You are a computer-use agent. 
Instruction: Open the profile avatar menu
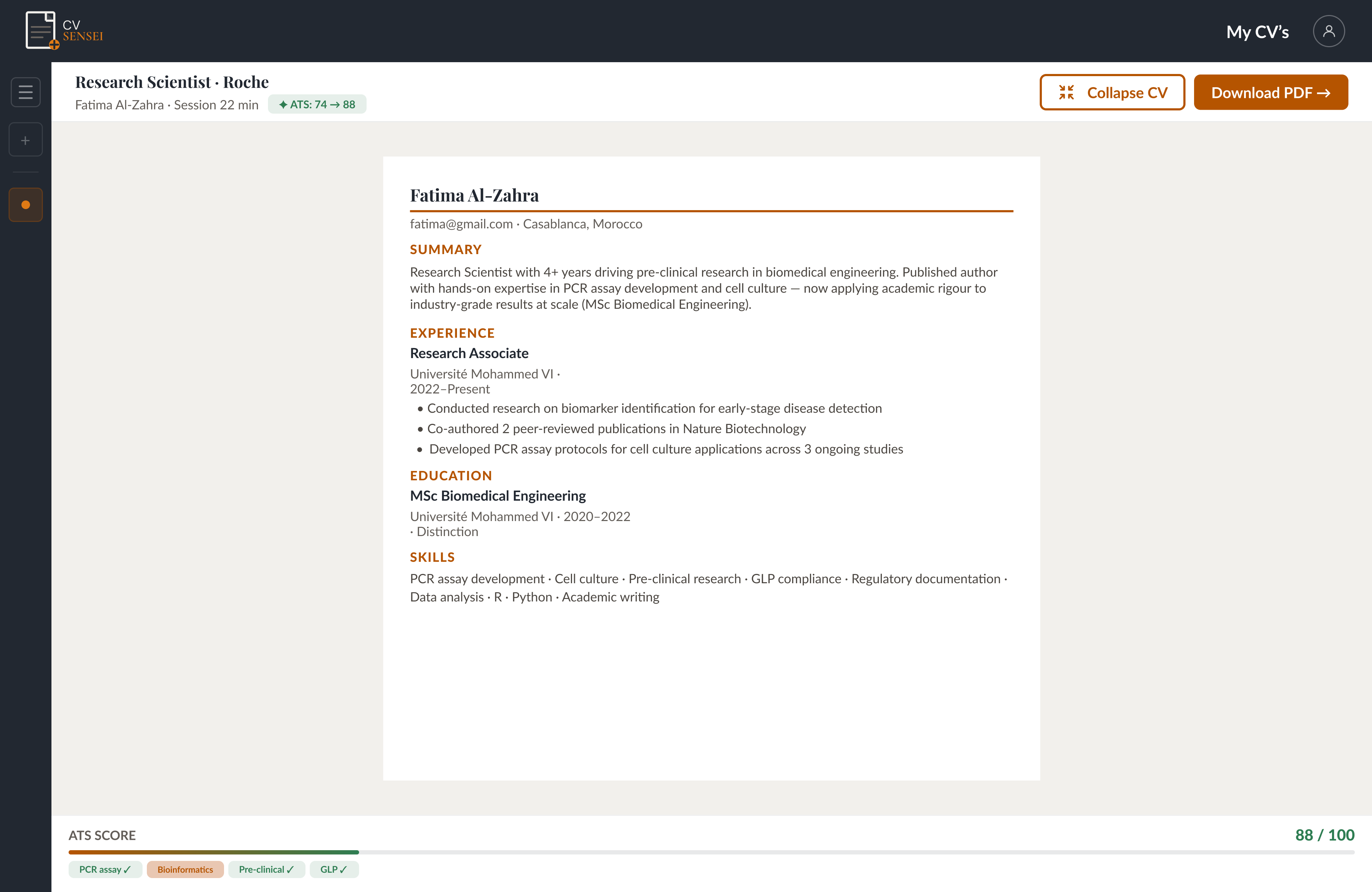(1329, 31)
